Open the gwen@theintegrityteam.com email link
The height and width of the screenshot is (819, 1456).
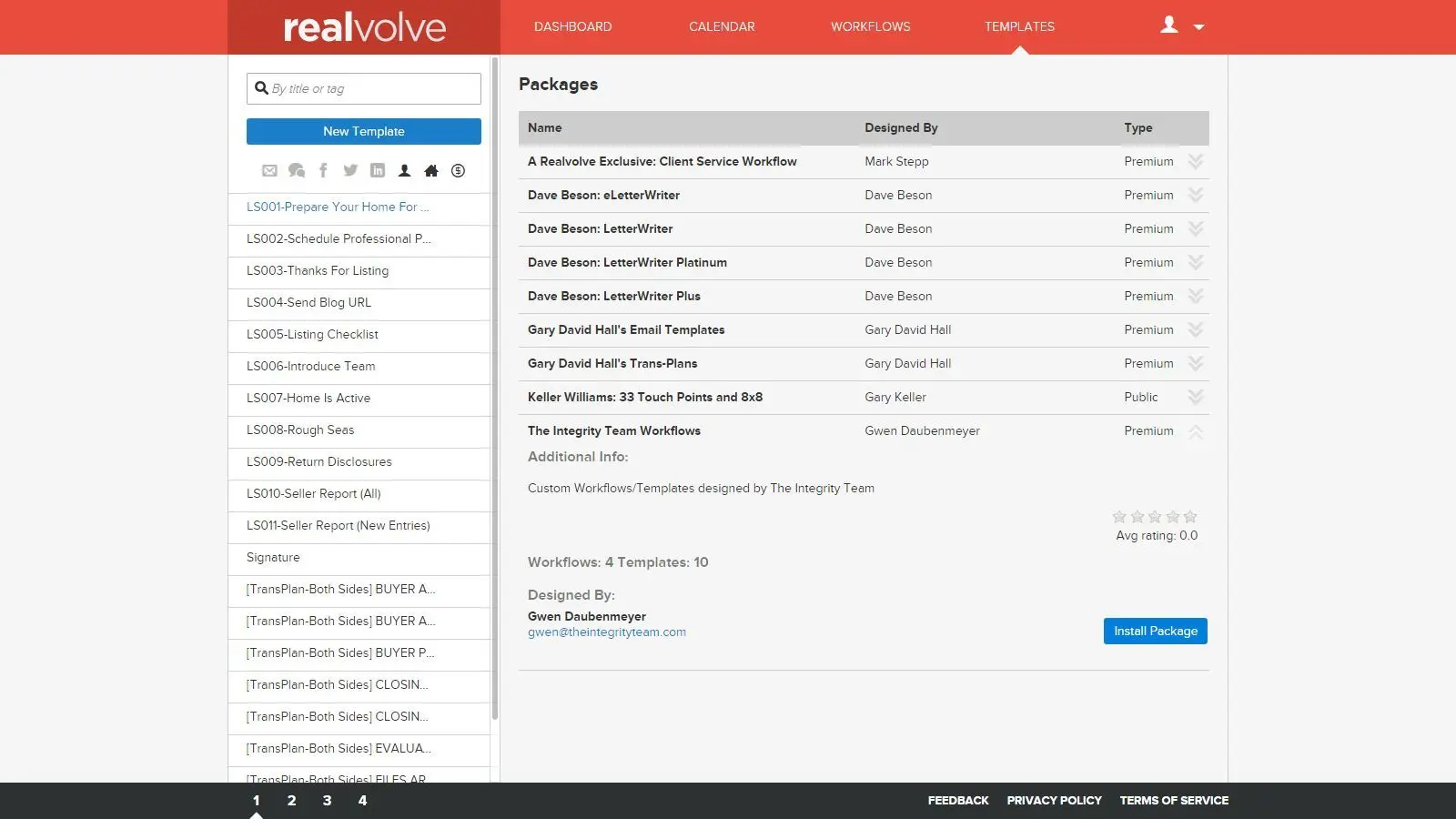coord(607,632)
